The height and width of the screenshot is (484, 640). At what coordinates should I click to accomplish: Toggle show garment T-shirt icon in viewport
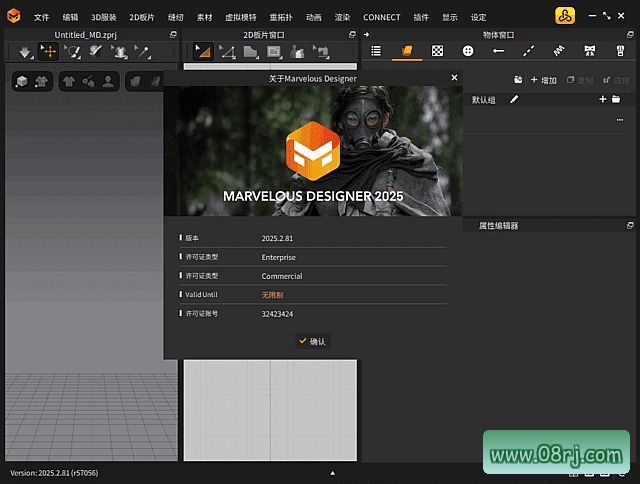pyautogui.click(x=69, y=82)
